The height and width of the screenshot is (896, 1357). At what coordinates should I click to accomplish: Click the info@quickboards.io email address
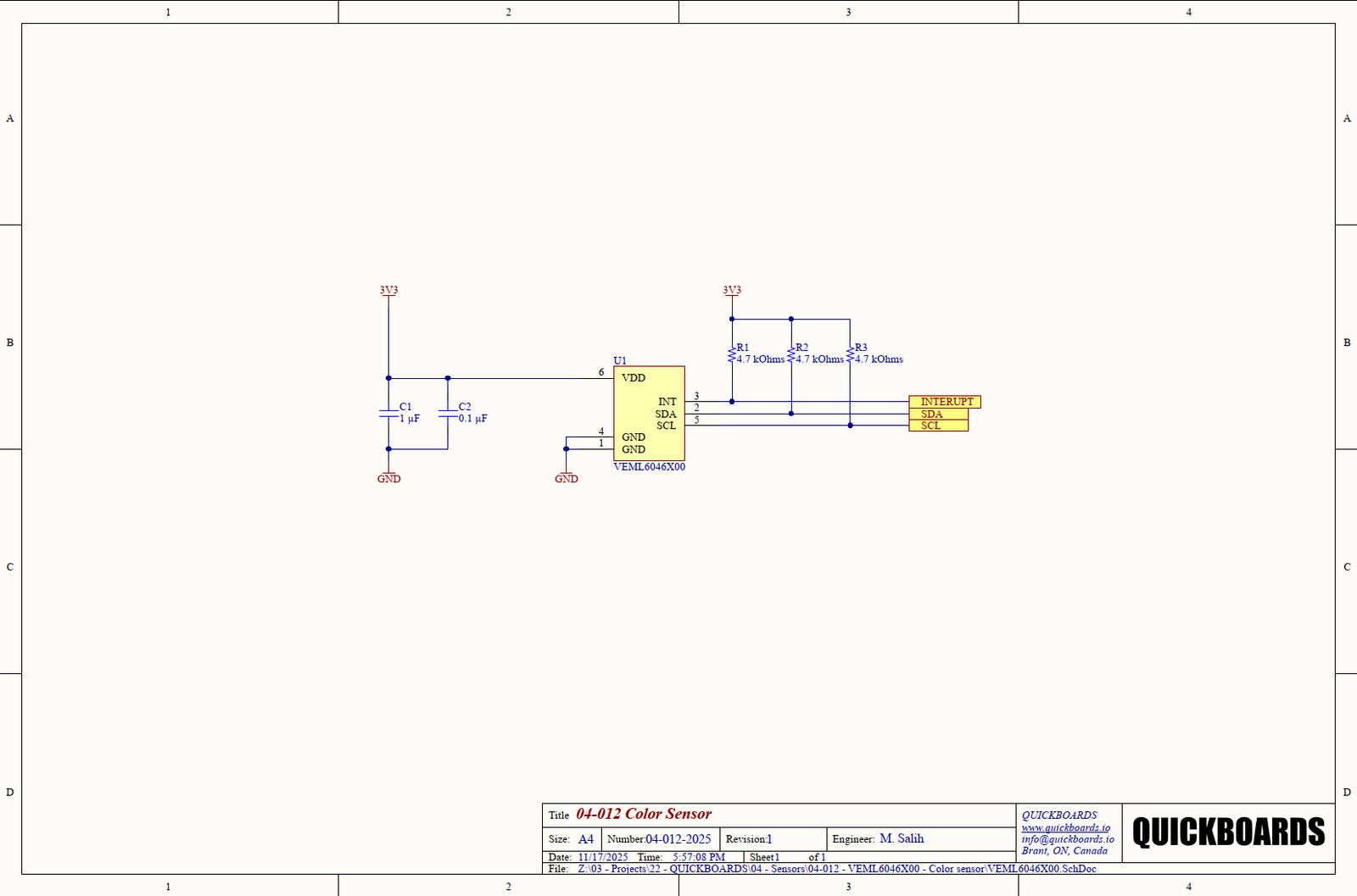pos(1068,839)
